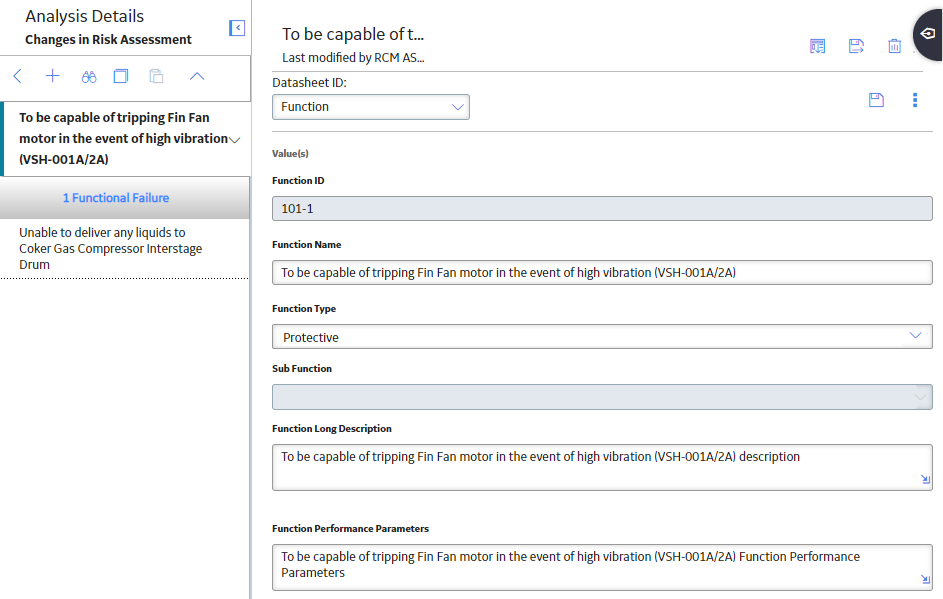Expand the chevron beside the Fin Fan function node

click(235, 140)
